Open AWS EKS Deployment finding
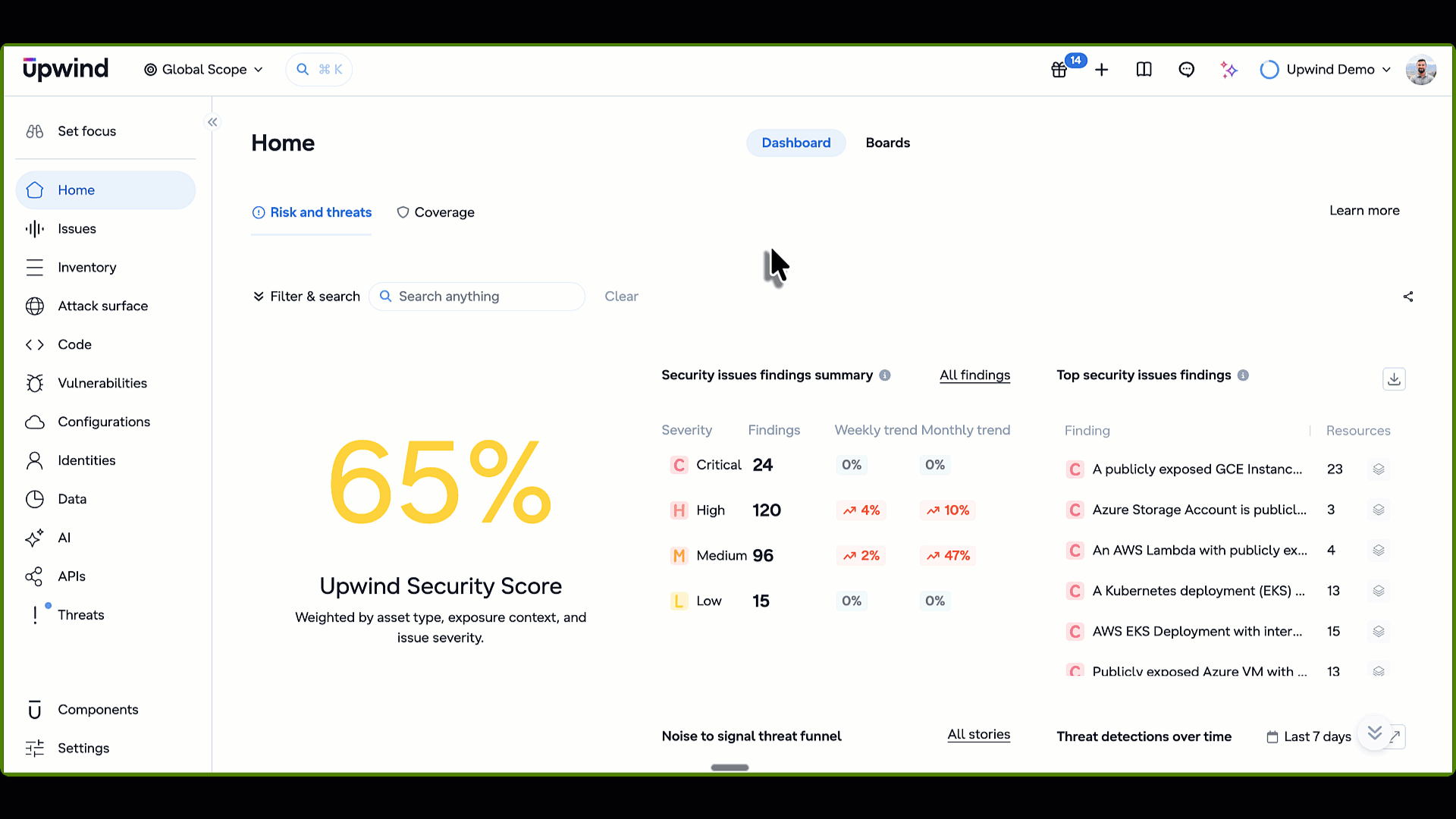 tap(1197, 632)
